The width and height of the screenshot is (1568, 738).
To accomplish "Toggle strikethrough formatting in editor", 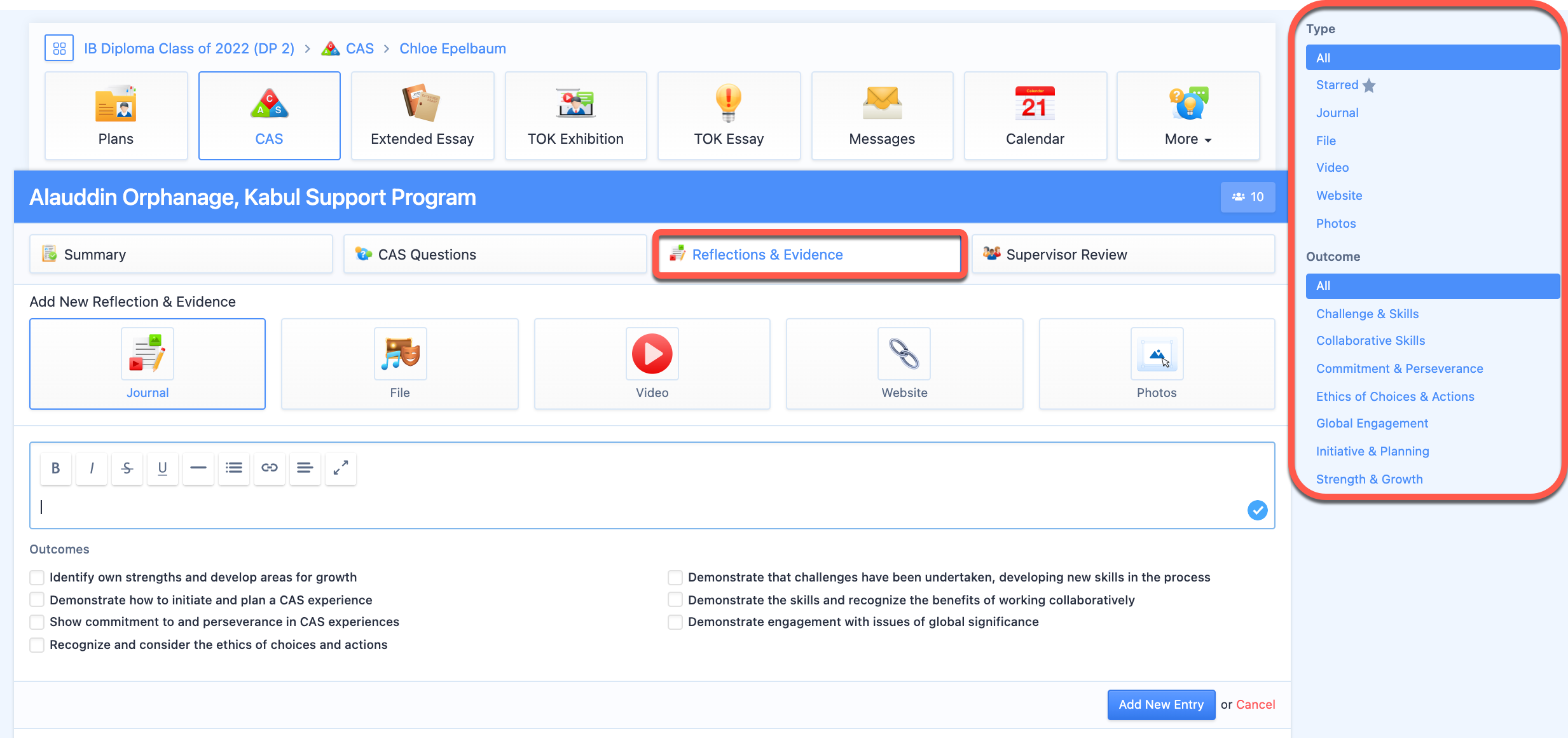I will pos(127,468).
